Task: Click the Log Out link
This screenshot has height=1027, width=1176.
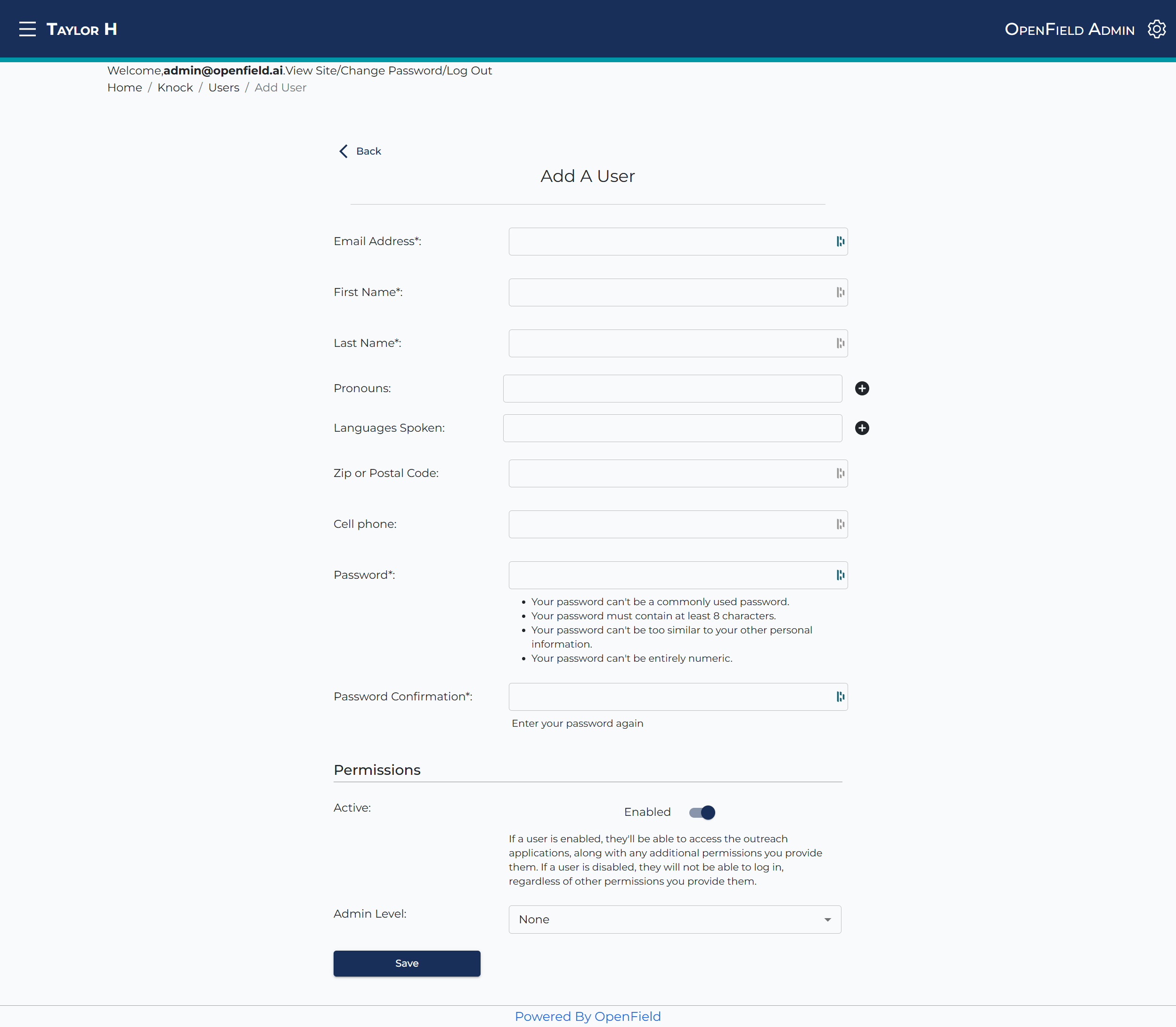Action: tap(469, 71)
